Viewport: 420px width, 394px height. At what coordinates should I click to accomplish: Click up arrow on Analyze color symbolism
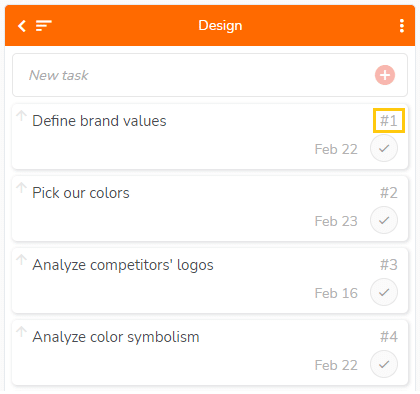(21, 332)
